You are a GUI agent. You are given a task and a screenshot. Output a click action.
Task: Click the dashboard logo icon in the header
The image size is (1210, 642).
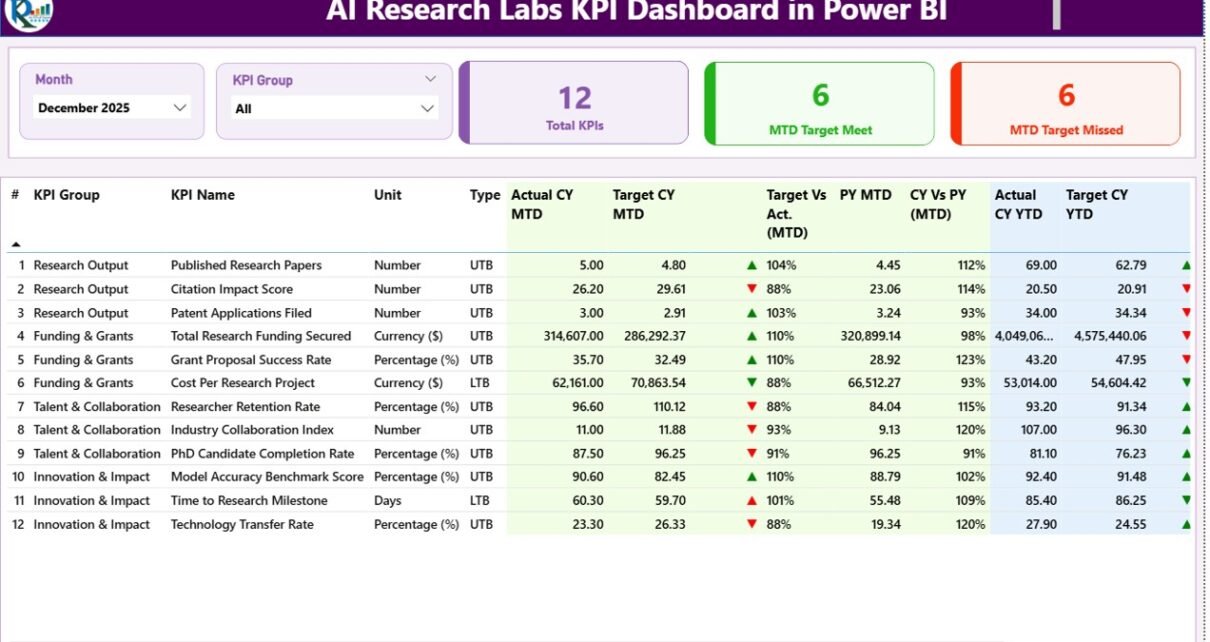(x=29, y=12)
